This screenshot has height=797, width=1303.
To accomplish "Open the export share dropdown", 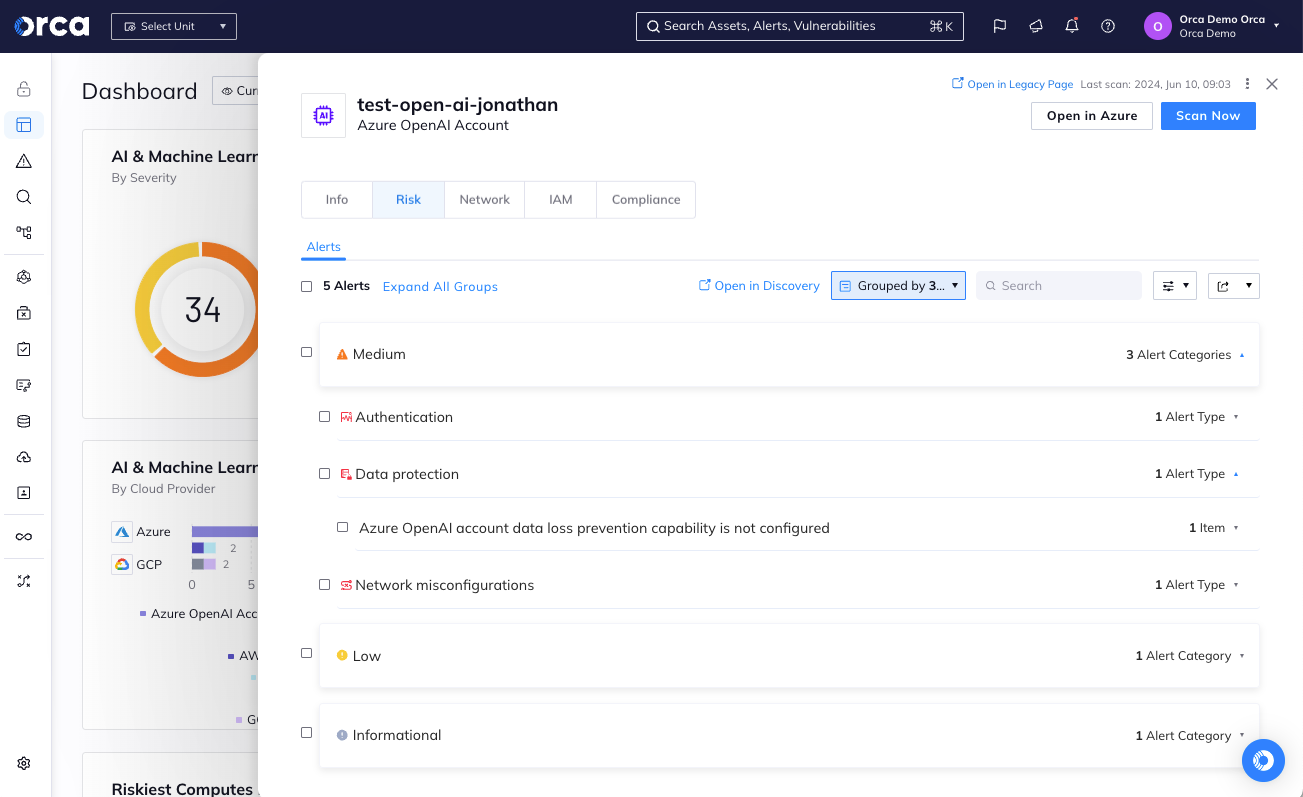I will click(1234, 286).
